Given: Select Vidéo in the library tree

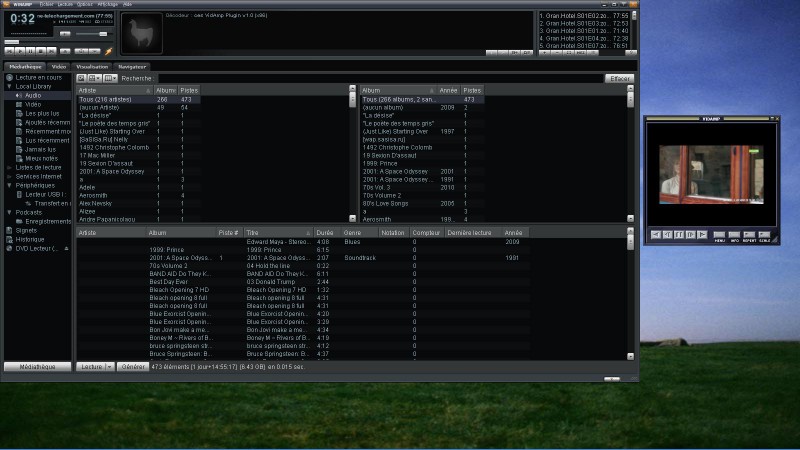Looking at the screenshot, I should pyautogui.click(x=33, y=105).
